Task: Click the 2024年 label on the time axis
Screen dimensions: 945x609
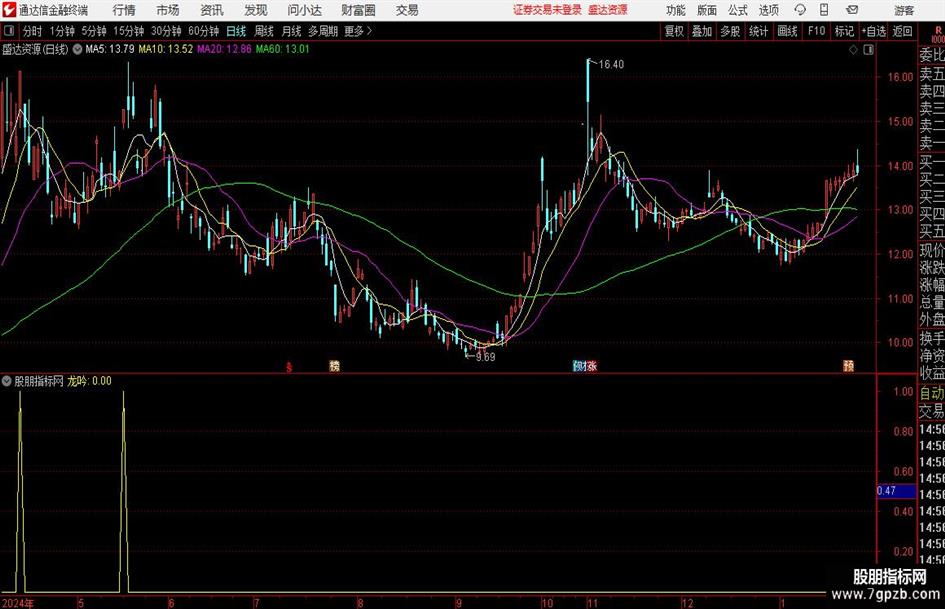Action: click(18, 603)
